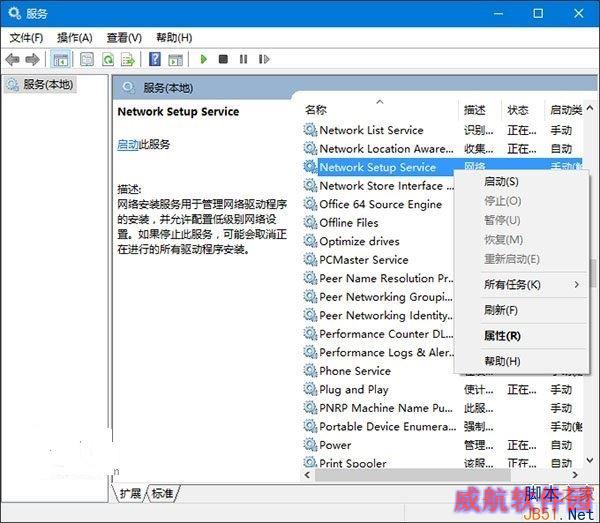Click the vertical scrollbar down arrow
Viewport: 600px width, 523px height.
coord(590,460)
